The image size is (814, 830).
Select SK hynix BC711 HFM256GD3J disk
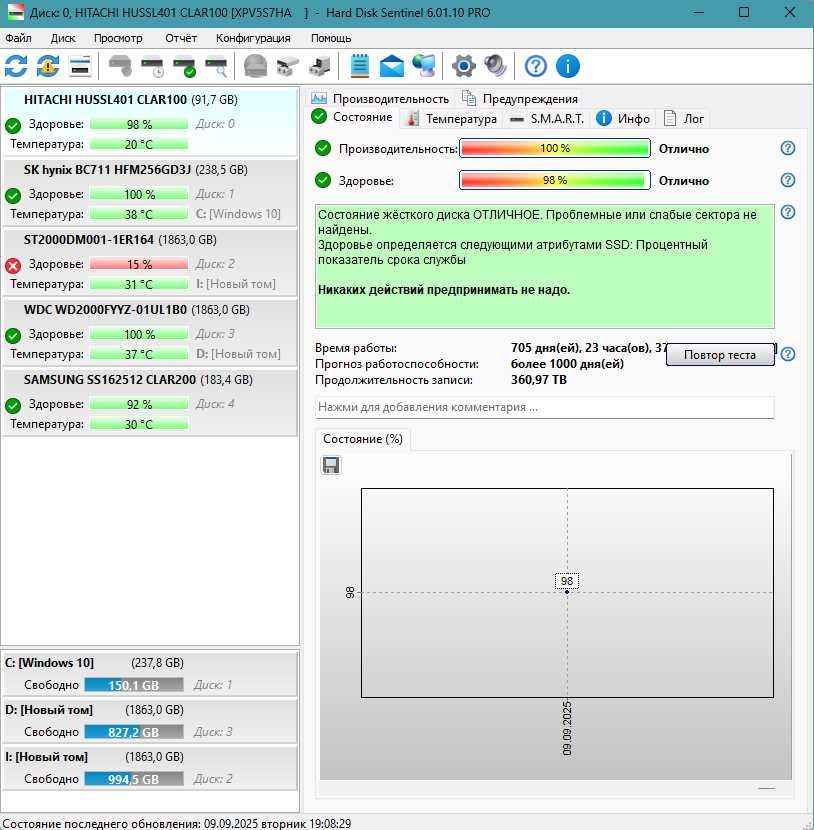tap(150, 192)
